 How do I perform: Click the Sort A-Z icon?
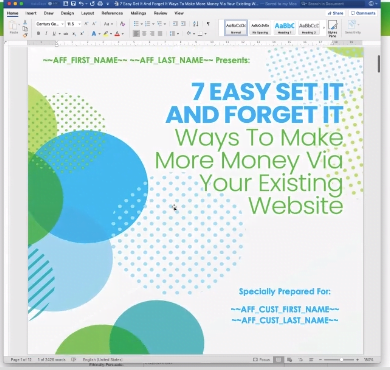(196, 24)
